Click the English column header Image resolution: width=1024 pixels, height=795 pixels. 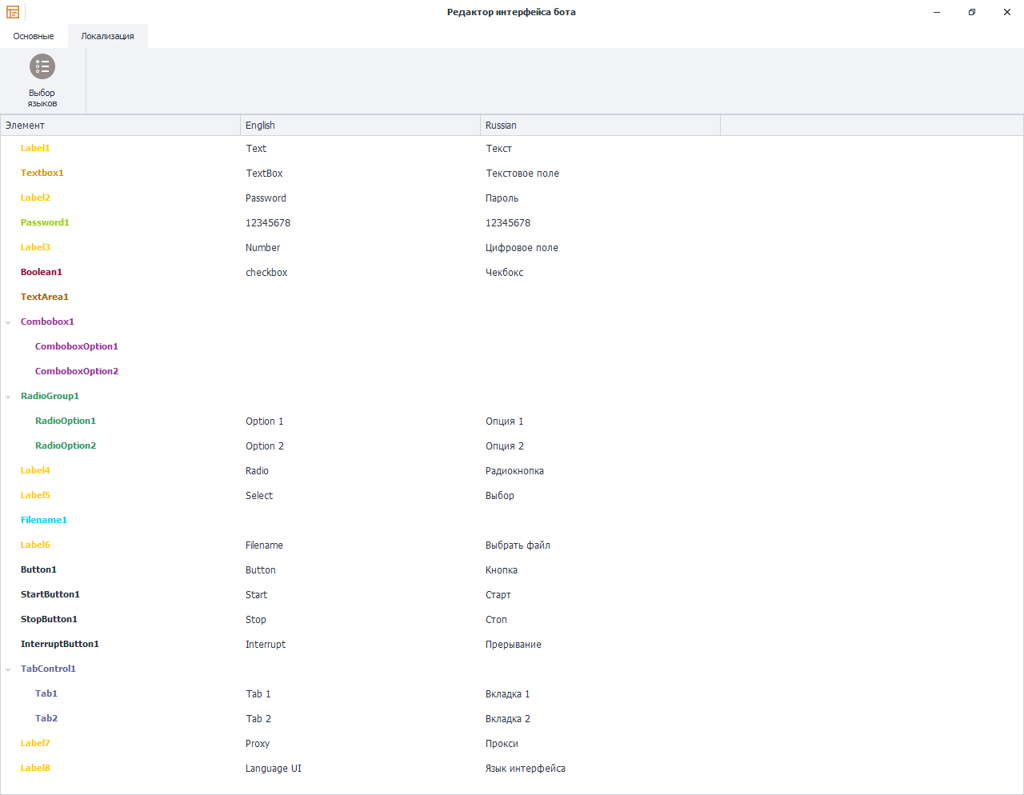[360, 125]
